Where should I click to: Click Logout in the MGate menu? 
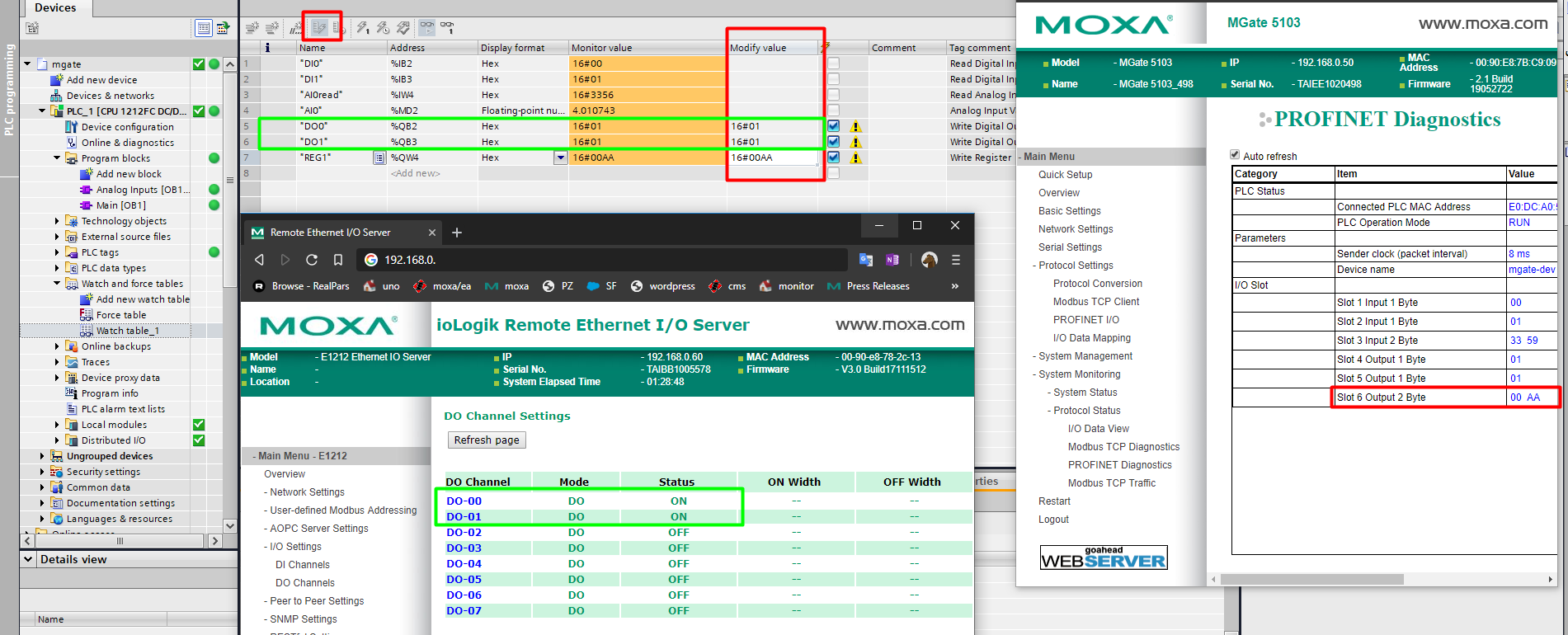(1053, 519)
